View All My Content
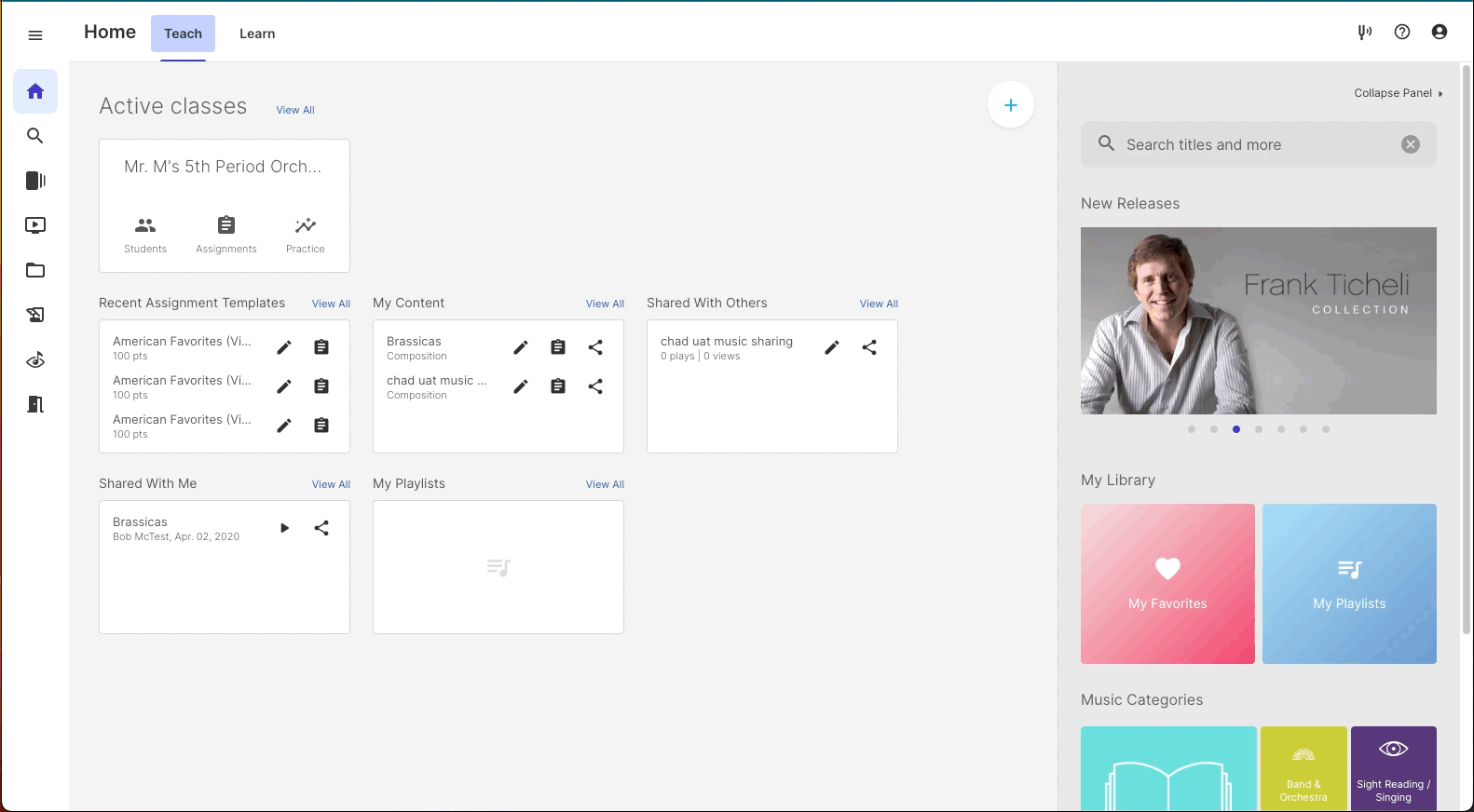Screen dimensions: 1474x812 [x=605, y=304]
